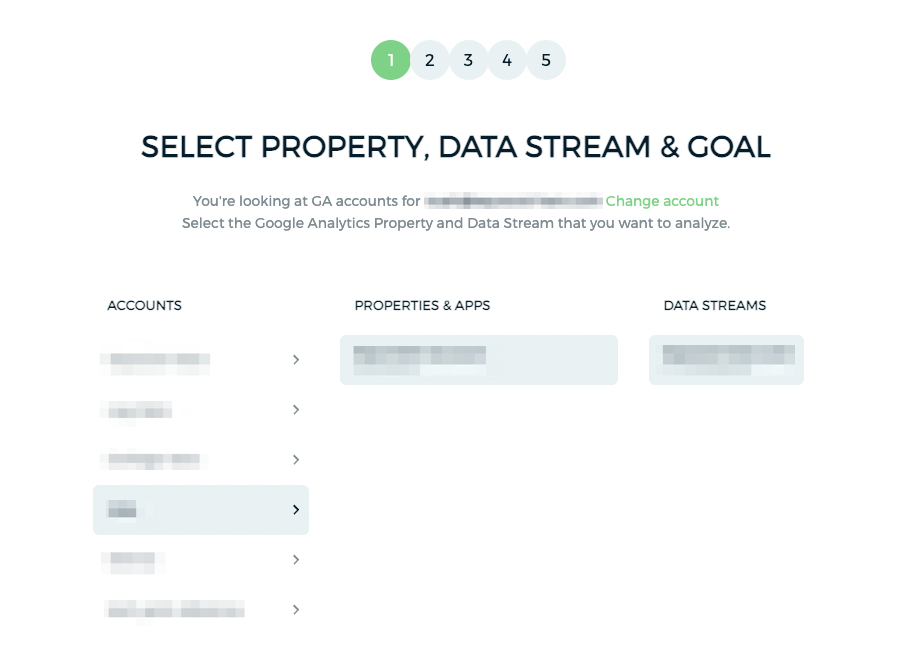Screen dimensions: 906x663
Task: Select step 4 in progress indicator
Action: pyautogui.click(x=507, y=60)
